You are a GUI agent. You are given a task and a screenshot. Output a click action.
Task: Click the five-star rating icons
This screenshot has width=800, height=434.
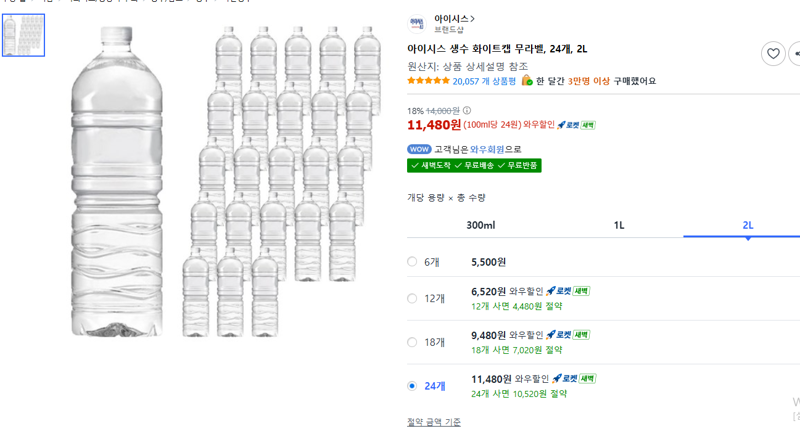pos(429,81)
